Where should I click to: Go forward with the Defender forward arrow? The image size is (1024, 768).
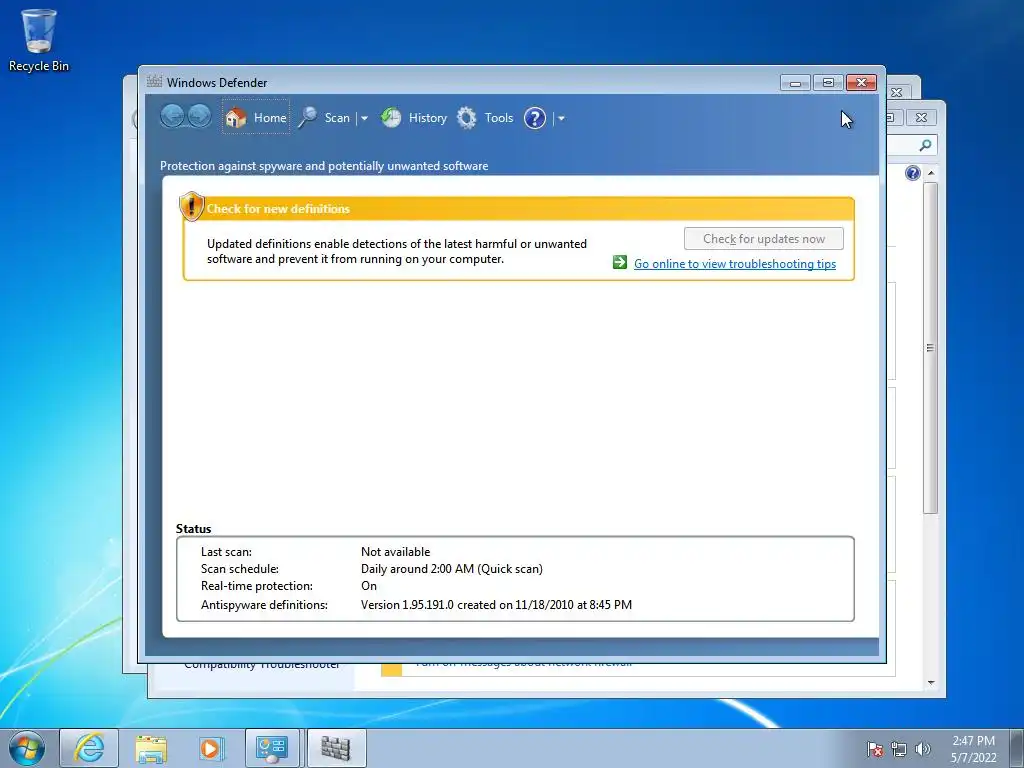pyautogui.click(x=199, y=117)
